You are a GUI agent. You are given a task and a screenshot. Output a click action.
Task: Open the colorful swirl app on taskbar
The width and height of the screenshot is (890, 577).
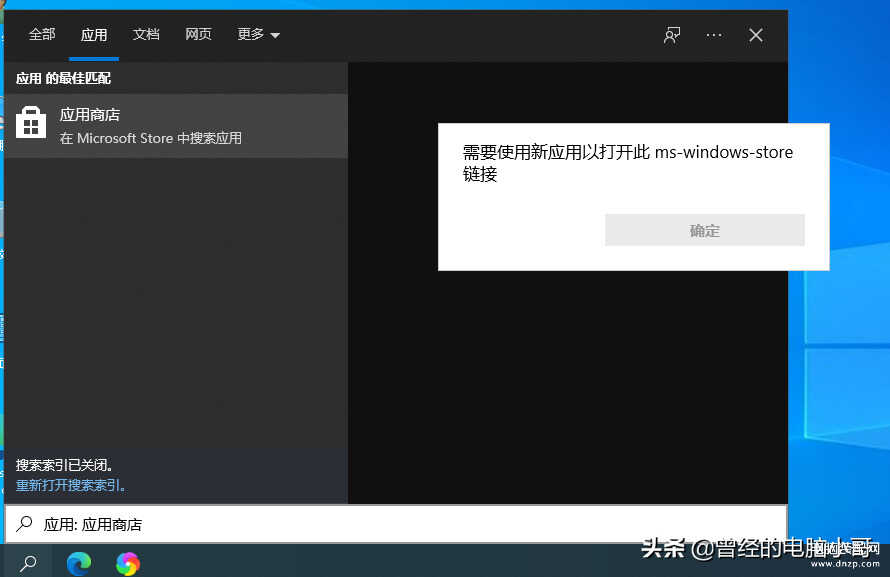pyautogui.click(x=128, y=563)
